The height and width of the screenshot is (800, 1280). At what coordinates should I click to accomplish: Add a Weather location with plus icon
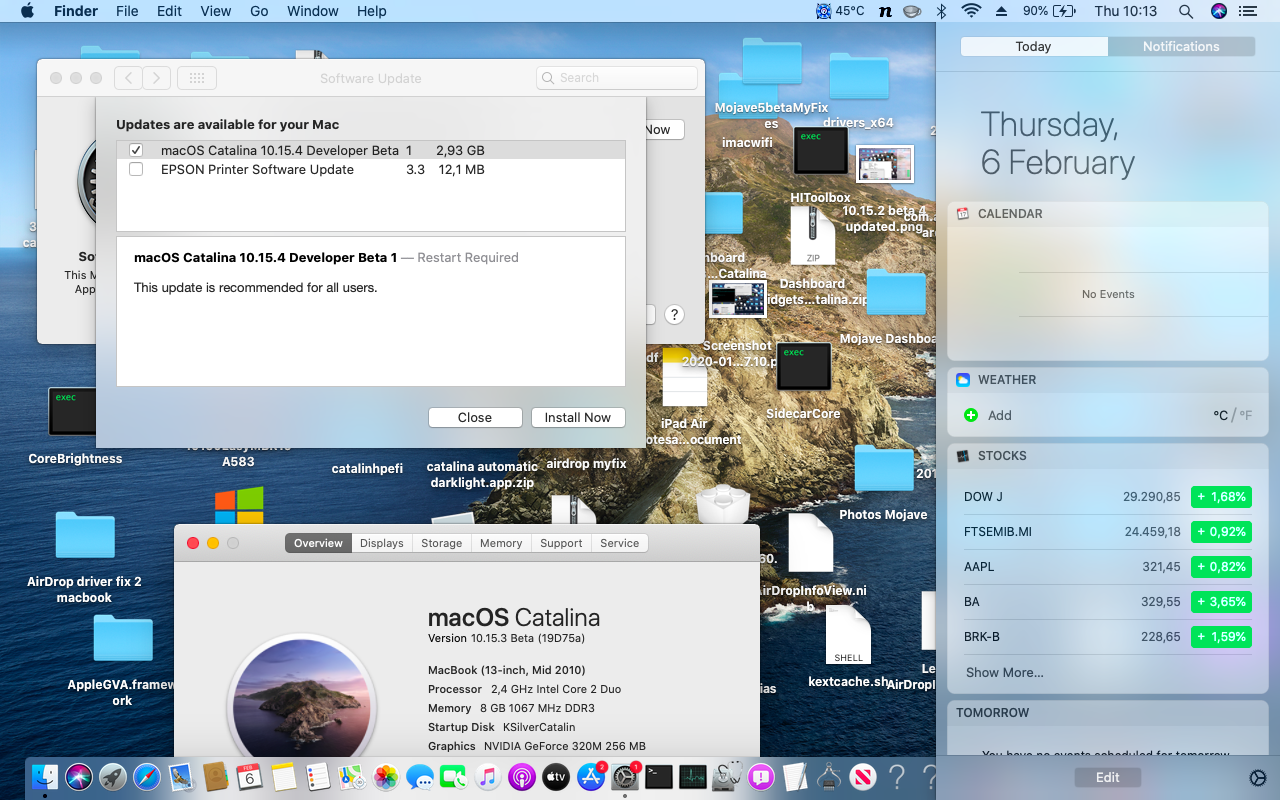click(x=970, y=415)
